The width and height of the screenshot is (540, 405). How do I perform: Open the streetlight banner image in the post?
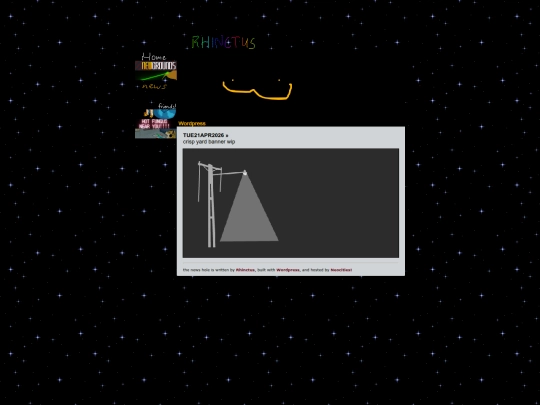click(291, 203)
